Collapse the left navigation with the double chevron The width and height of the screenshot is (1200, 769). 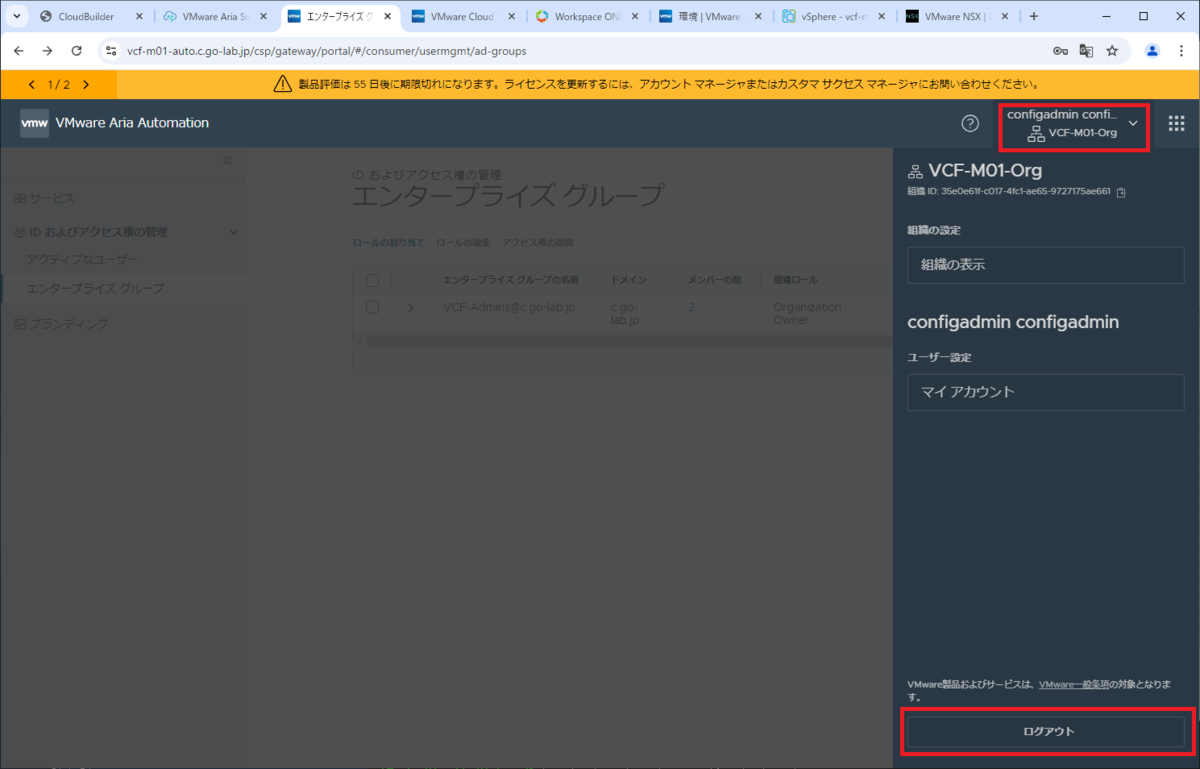pos(227,160)
